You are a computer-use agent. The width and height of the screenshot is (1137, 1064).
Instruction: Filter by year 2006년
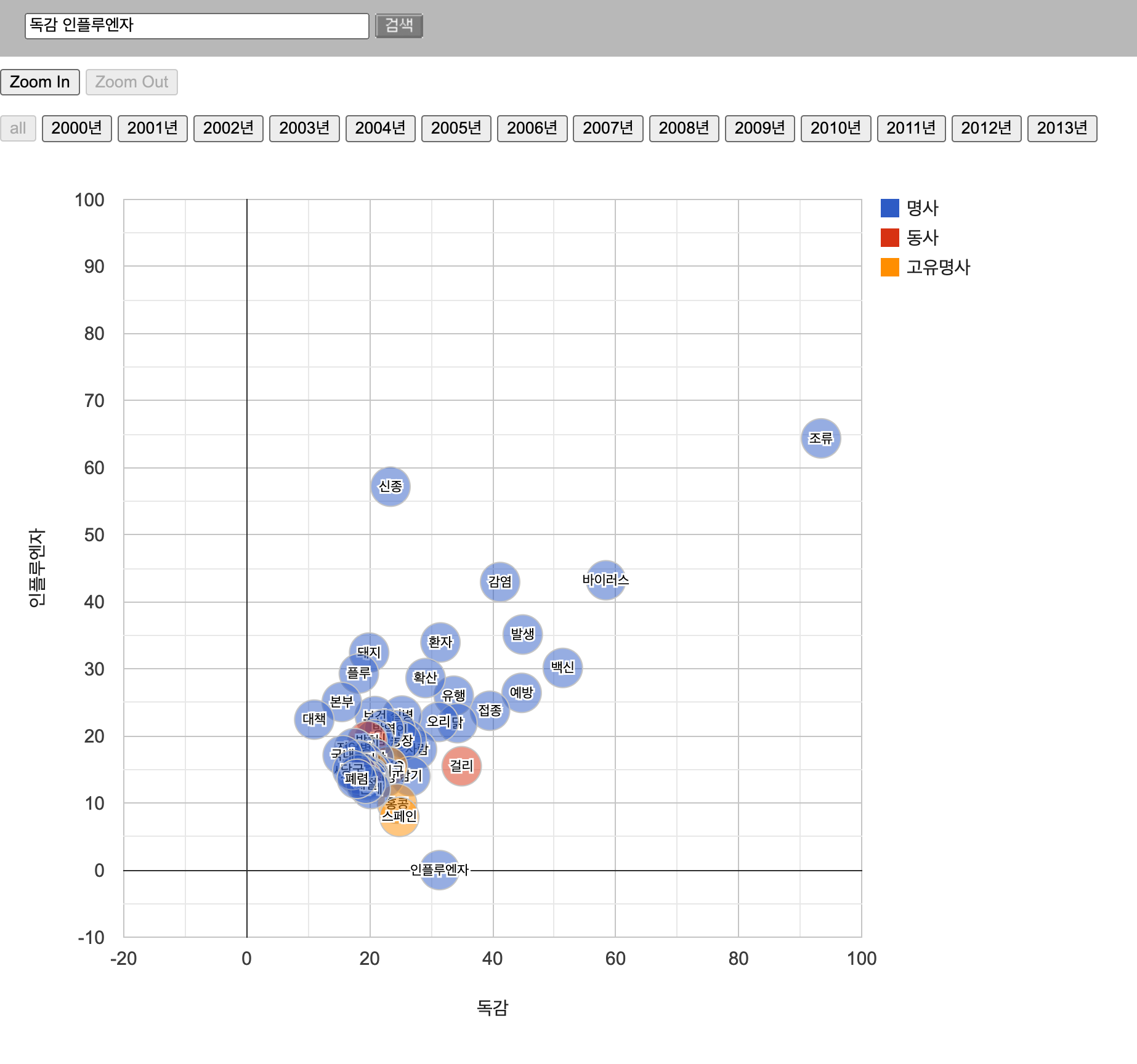(x=532, y=128)
